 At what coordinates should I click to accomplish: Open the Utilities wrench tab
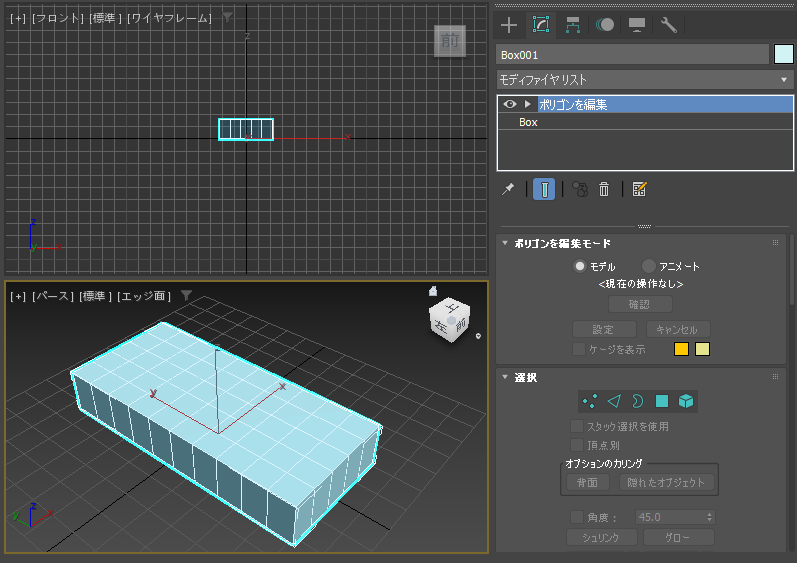669,25
